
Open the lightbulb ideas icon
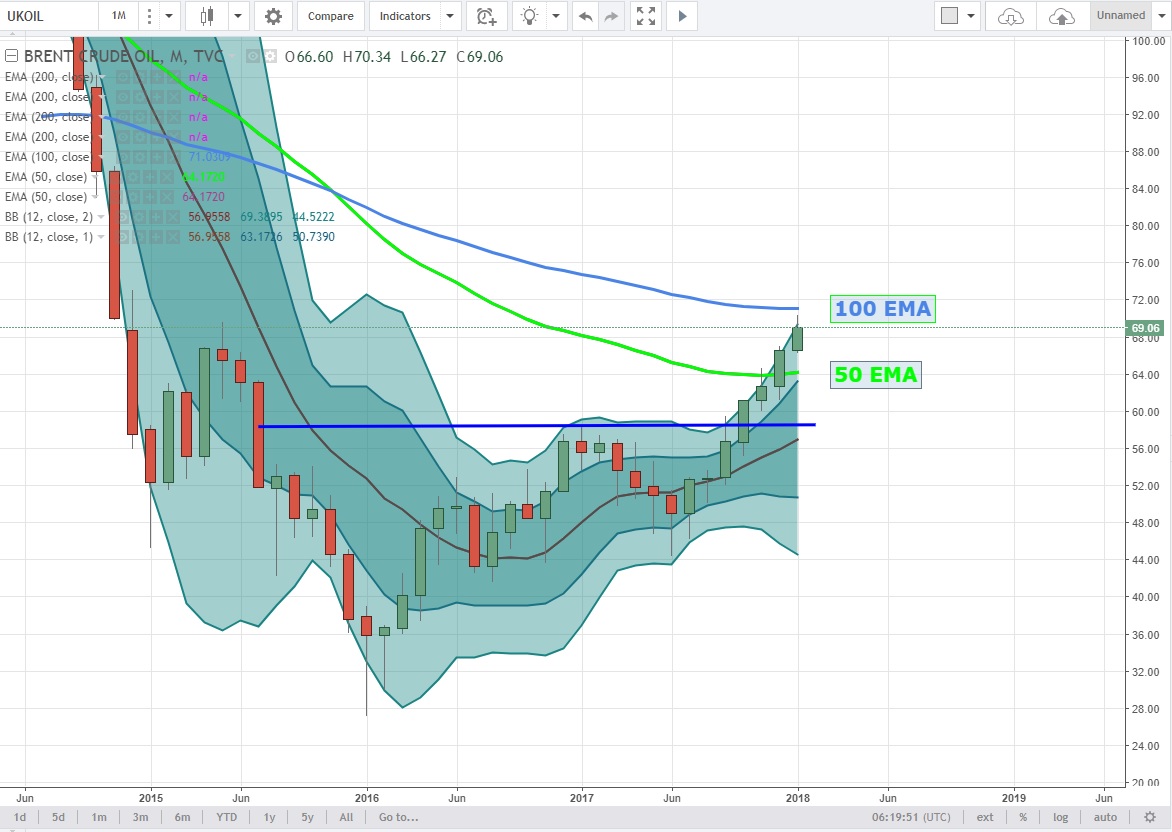coord(530,16)
